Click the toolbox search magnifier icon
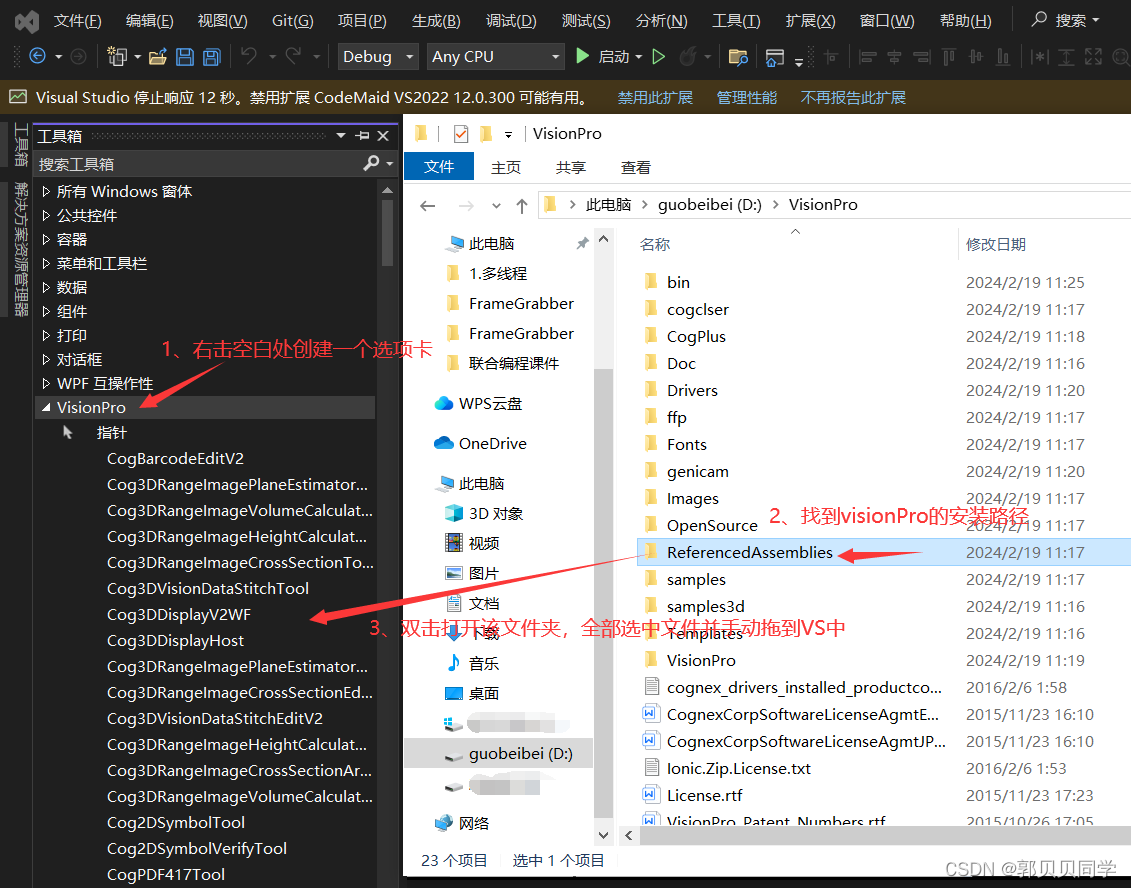Image resolution: width=1131 pixels, height=888 pixels. pos(371,164)
